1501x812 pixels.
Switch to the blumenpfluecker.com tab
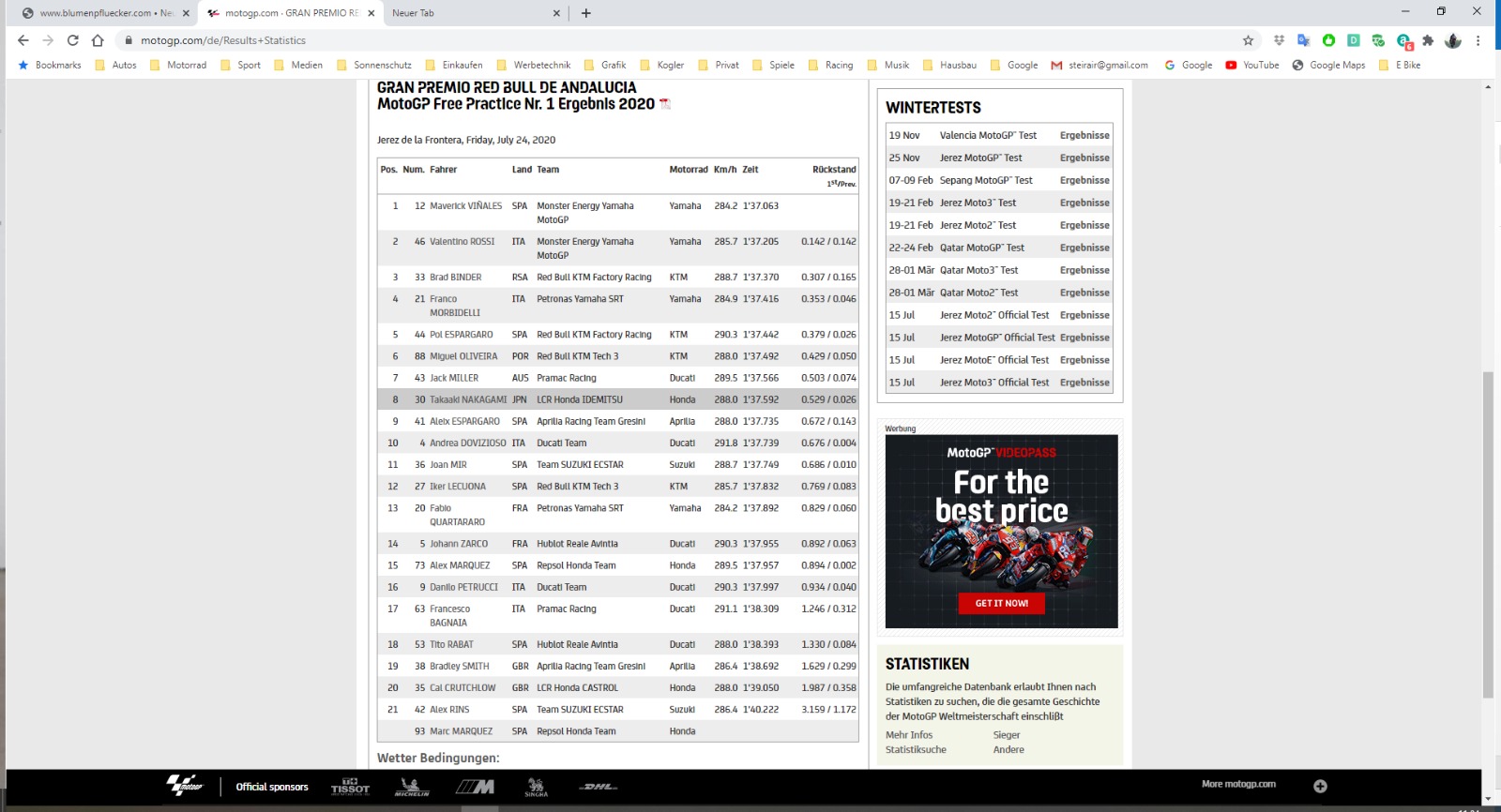pyautogui.click(x=103, y=13)
